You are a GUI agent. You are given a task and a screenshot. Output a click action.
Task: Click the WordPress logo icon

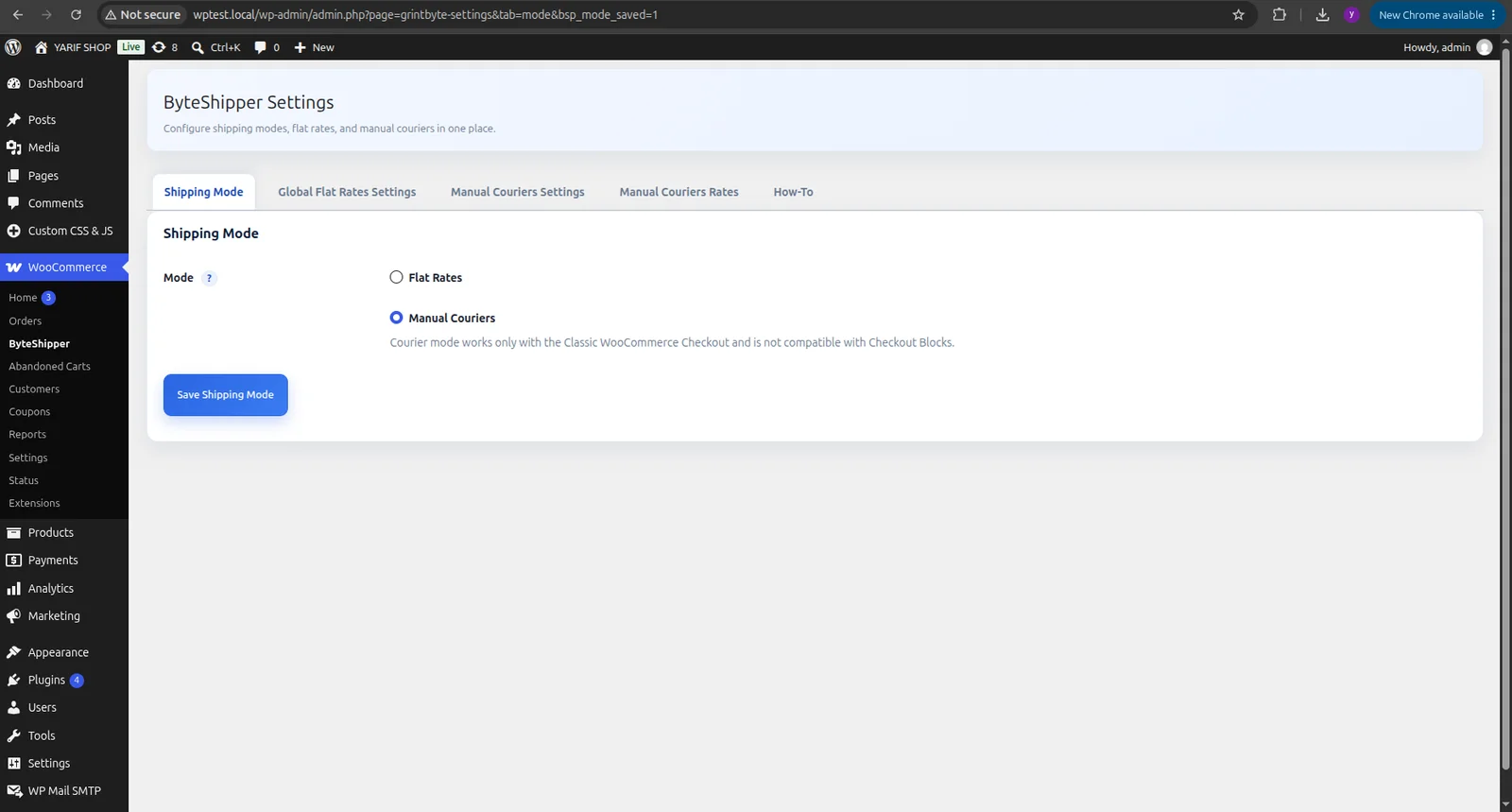[13, 47]
